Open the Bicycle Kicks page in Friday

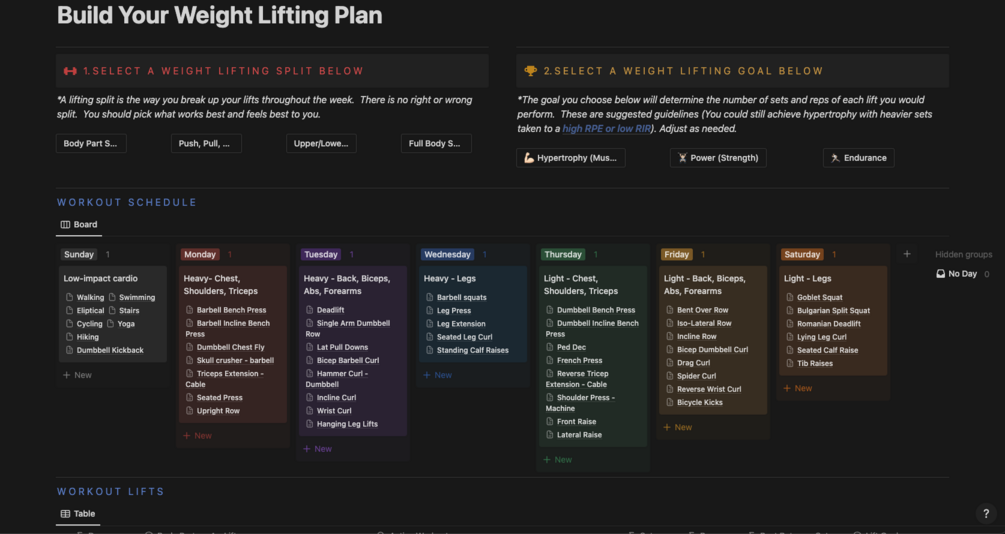[x=699, y=402]
